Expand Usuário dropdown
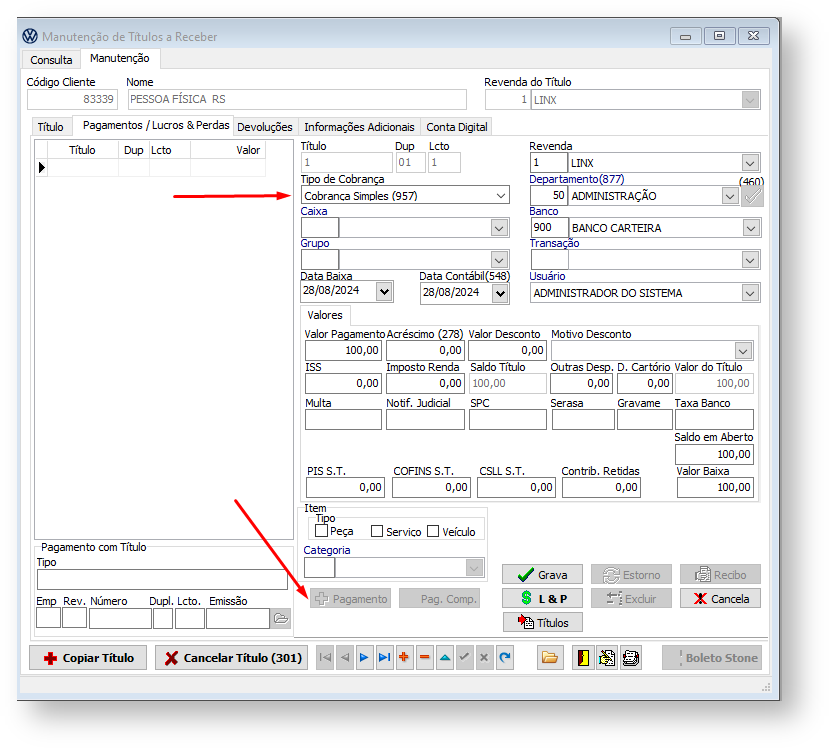The width and height of the screenshot is (830, 749). tap(750, 293)
